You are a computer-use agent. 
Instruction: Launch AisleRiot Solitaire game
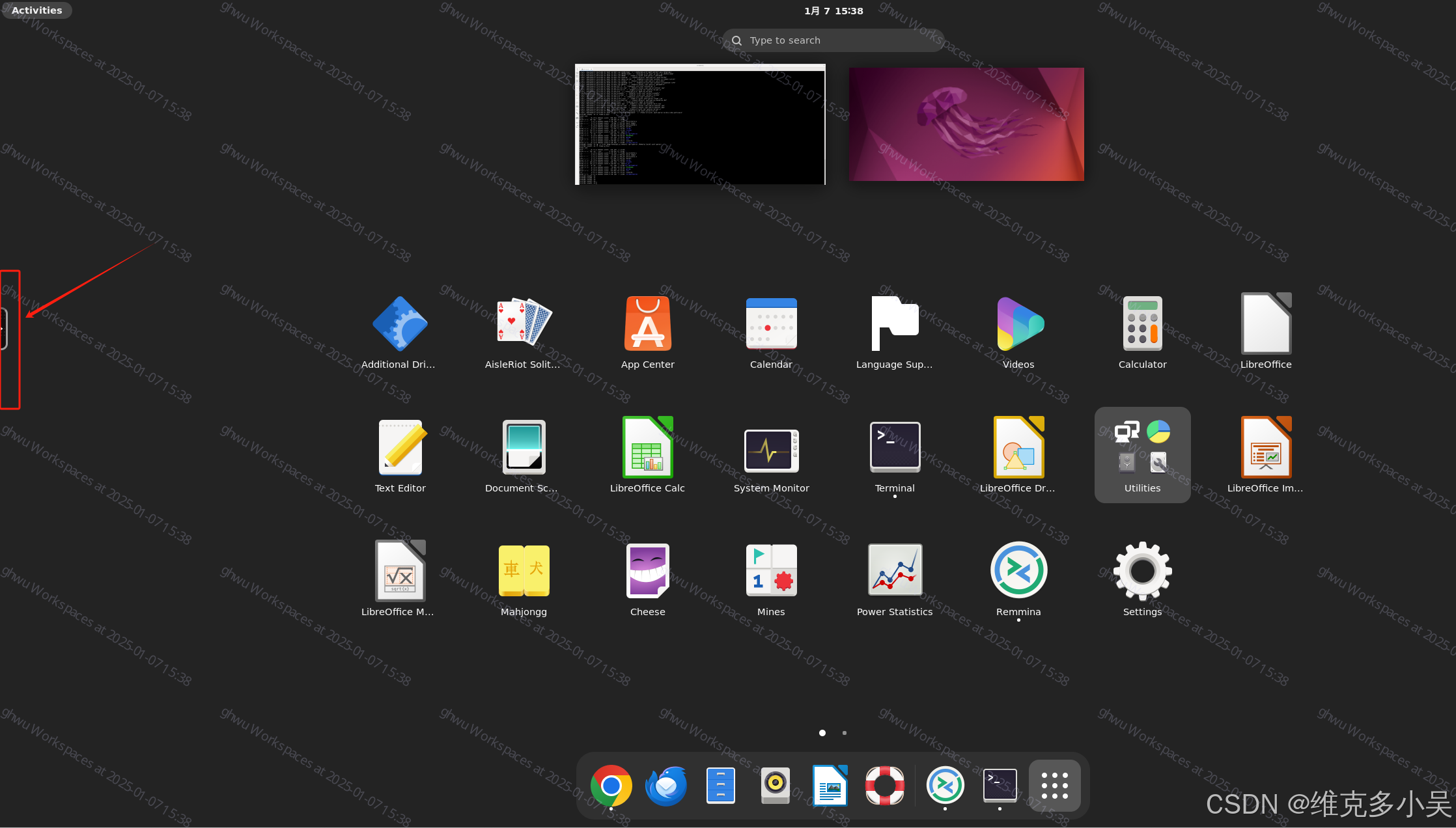click(x=523, y=324)
